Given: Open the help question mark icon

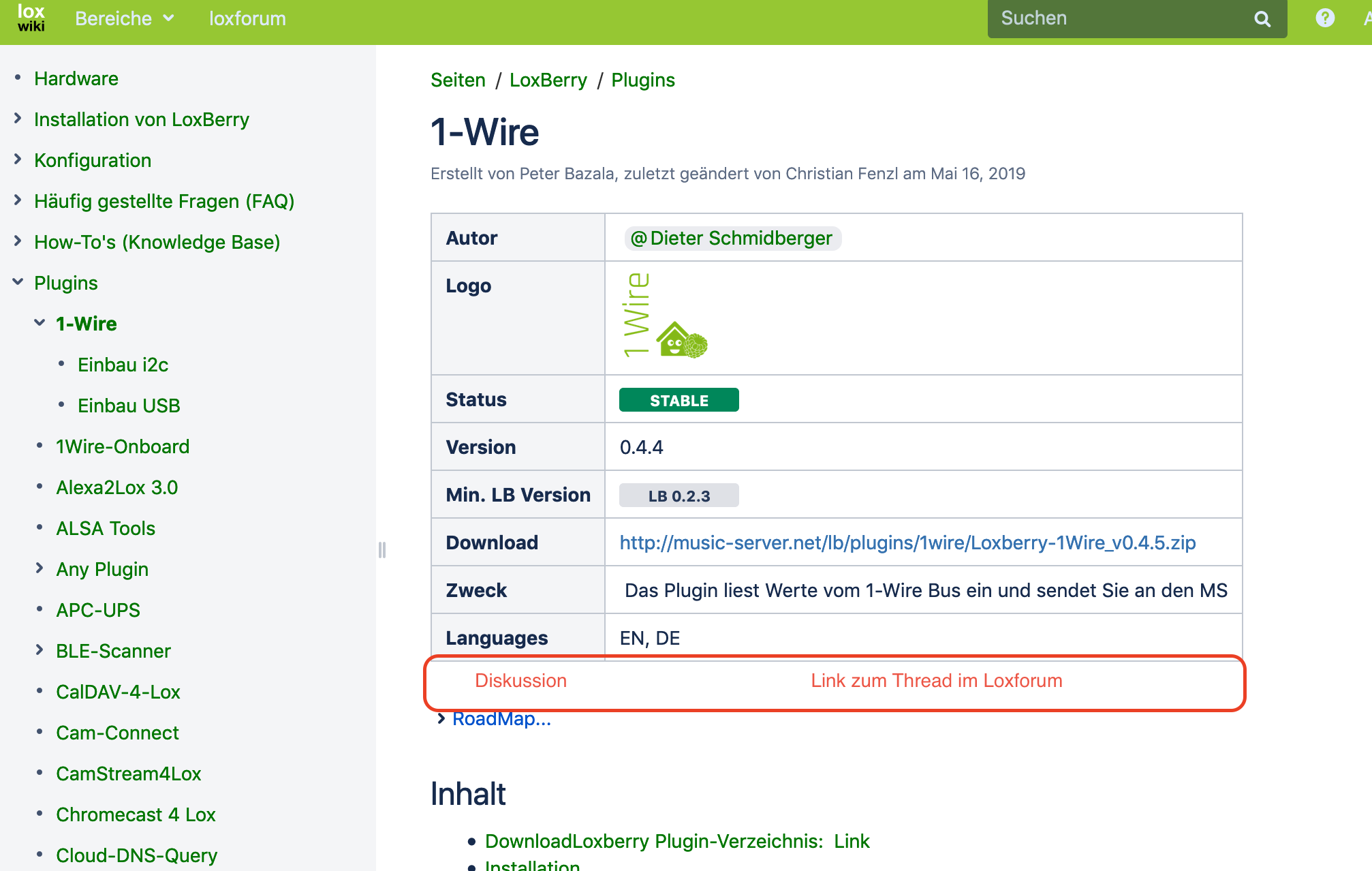Looking at the screenshot, I should 1324,18.
